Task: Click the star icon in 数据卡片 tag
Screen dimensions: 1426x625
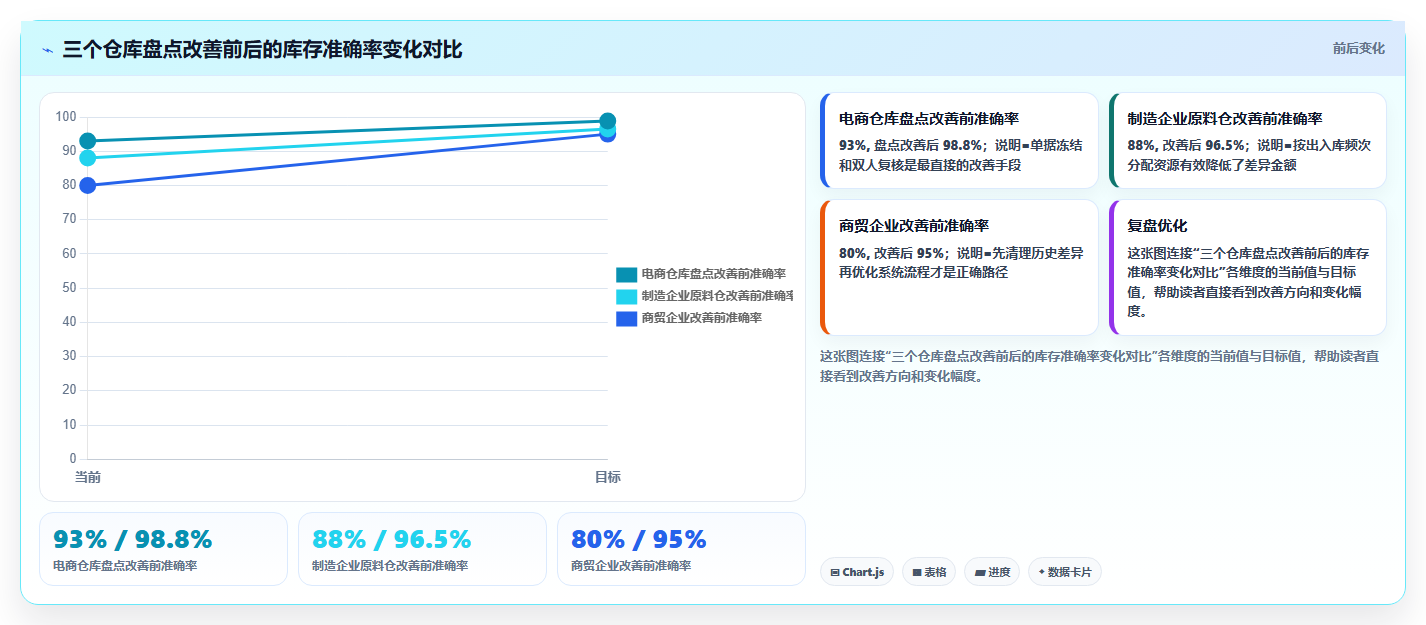Action: (1042, 572)
